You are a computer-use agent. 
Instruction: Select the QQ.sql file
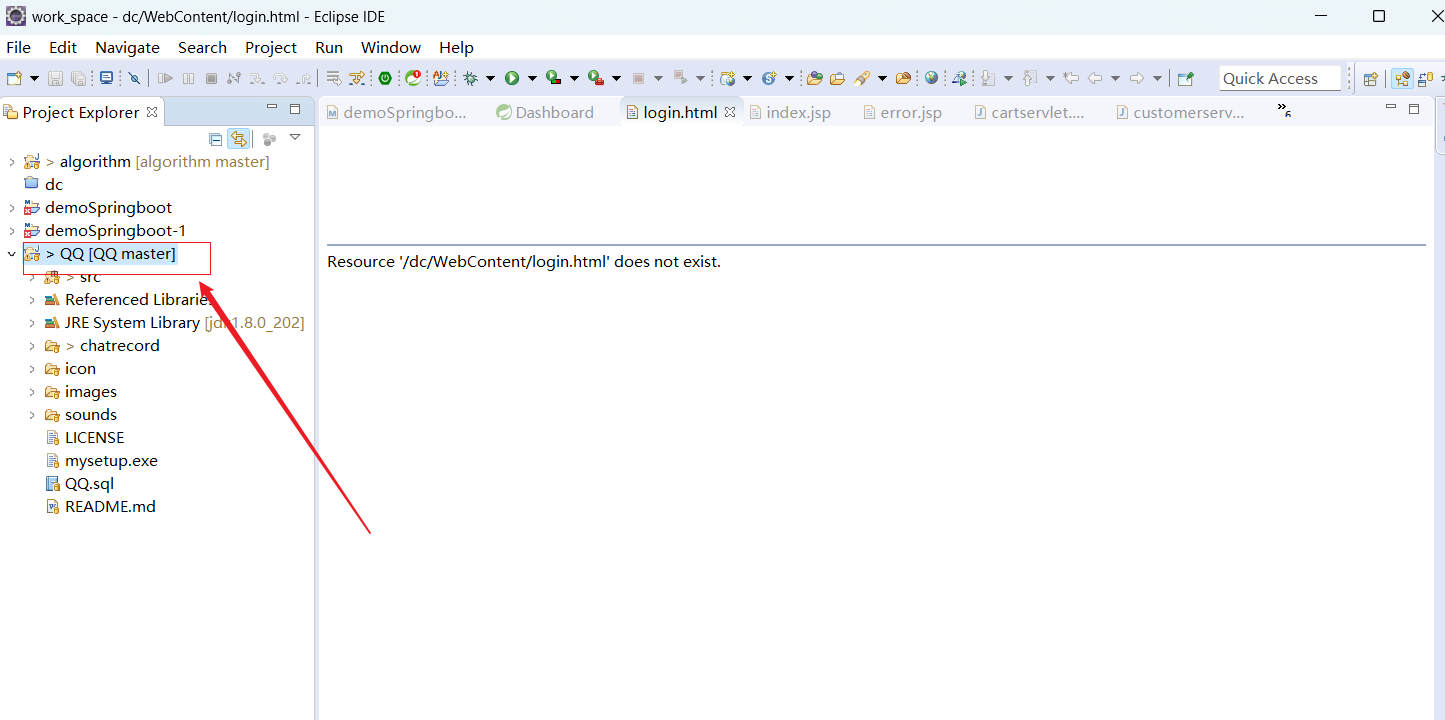tap(90, 483)
